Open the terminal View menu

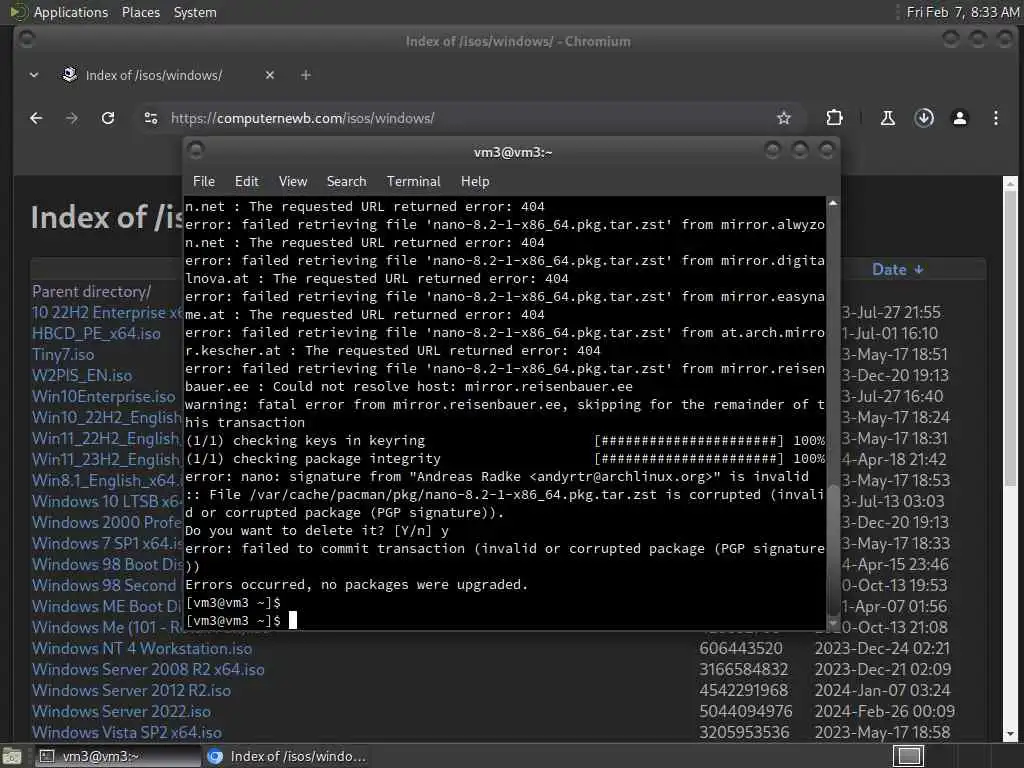click(293, 182)
